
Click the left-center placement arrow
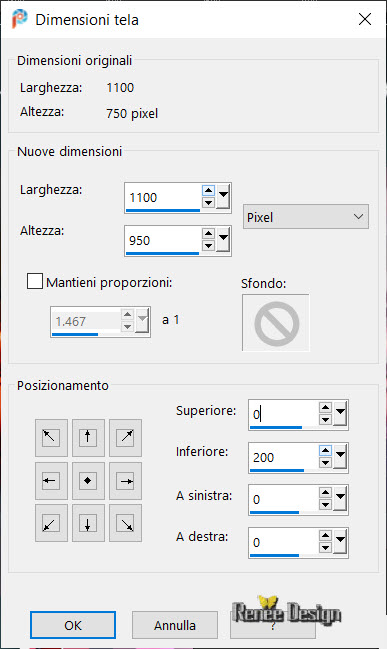(51, 481)
